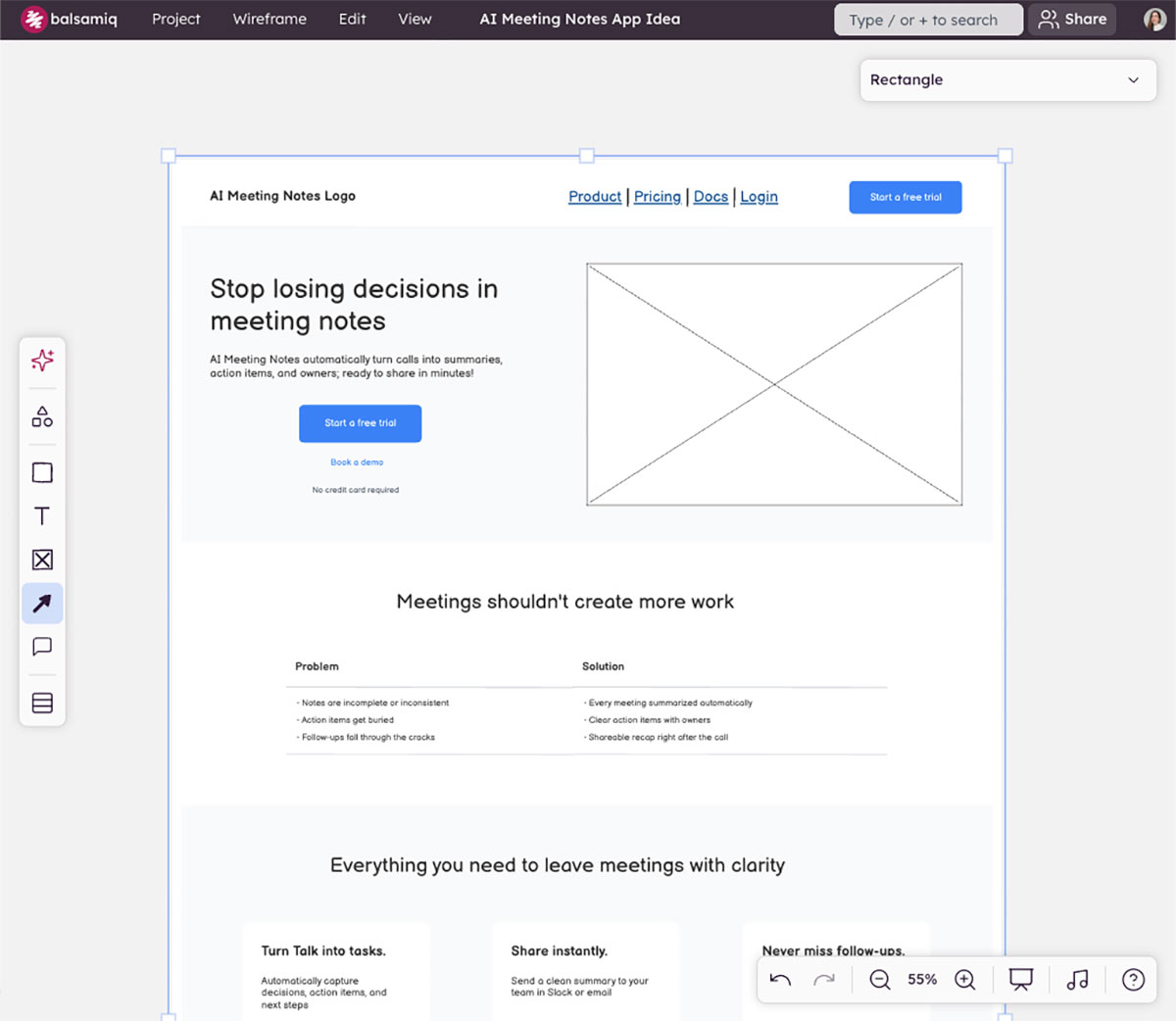
Task: Open the Project menu
Action: coord(175,19)
